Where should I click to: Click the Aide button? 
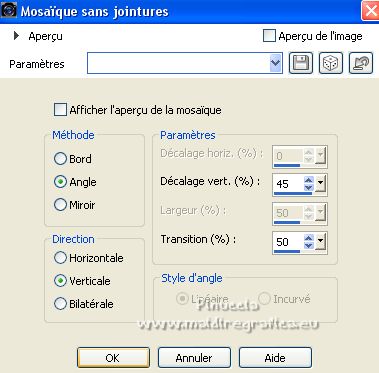coord(275,358)
